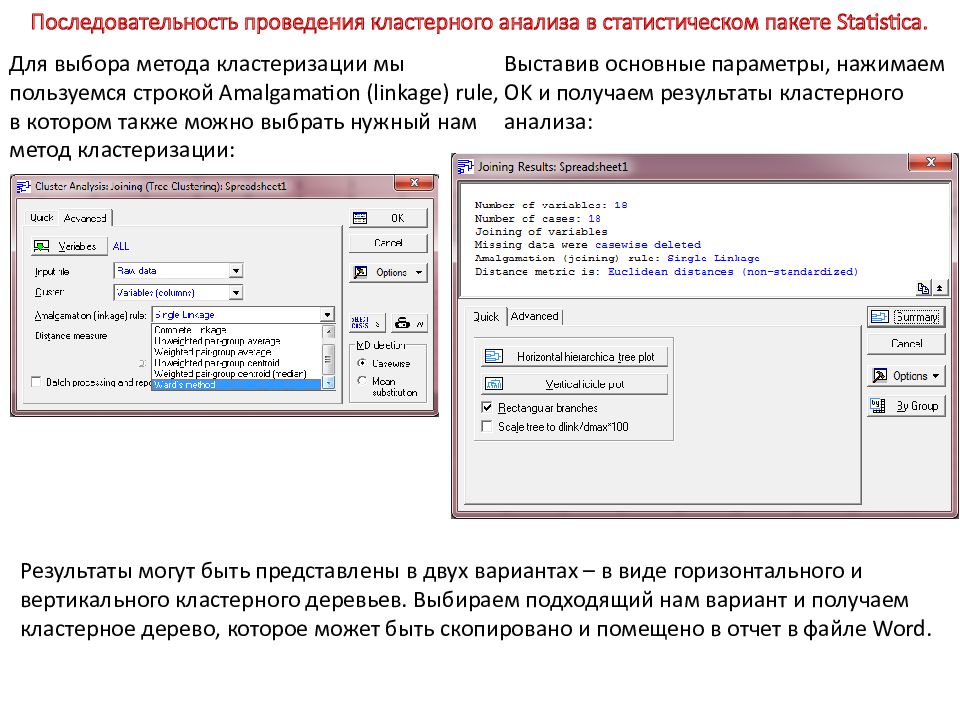Enable Batch processing and reporting checkbox

[x=36, y=382]
